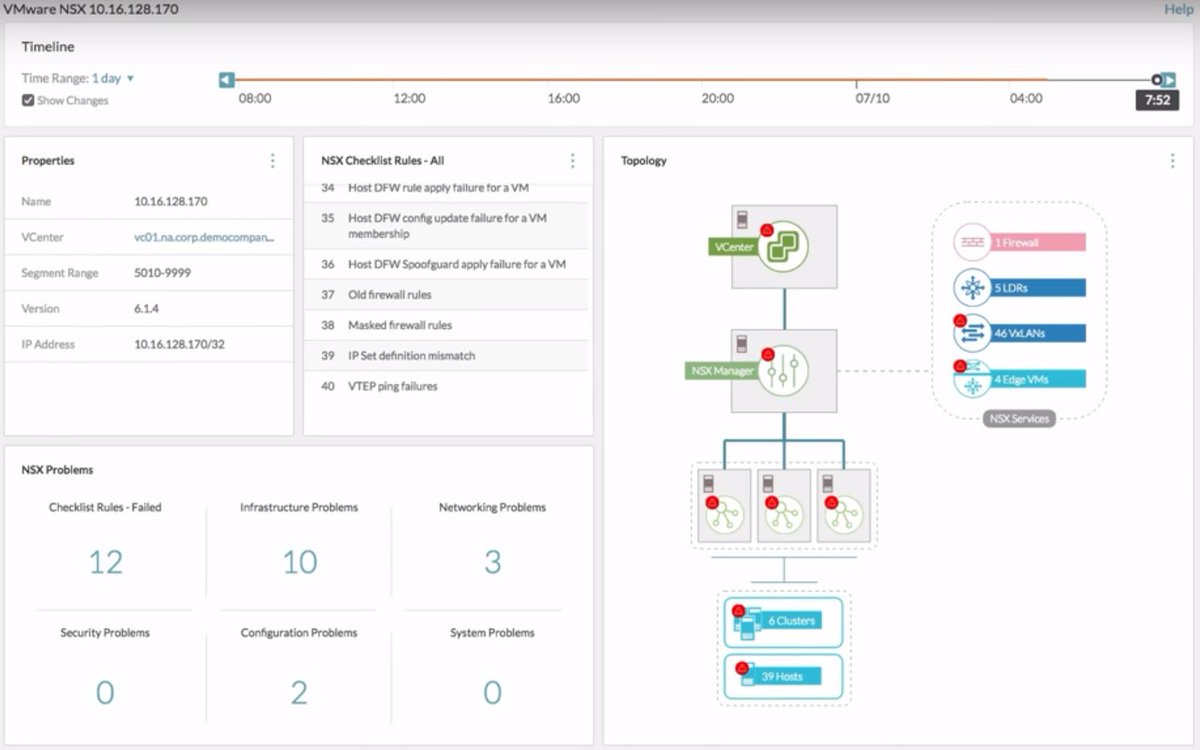Image resolution: width=1200 pixels, height=750 pixels.
Task: Open the Time Range 1 day dropdown
Action: click(x=113, y=78)
